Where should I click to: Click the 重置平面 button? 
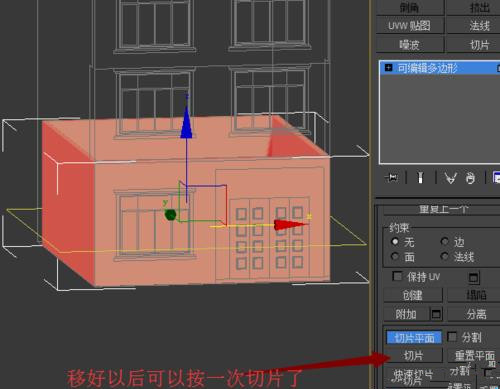(x=473, y=356)
